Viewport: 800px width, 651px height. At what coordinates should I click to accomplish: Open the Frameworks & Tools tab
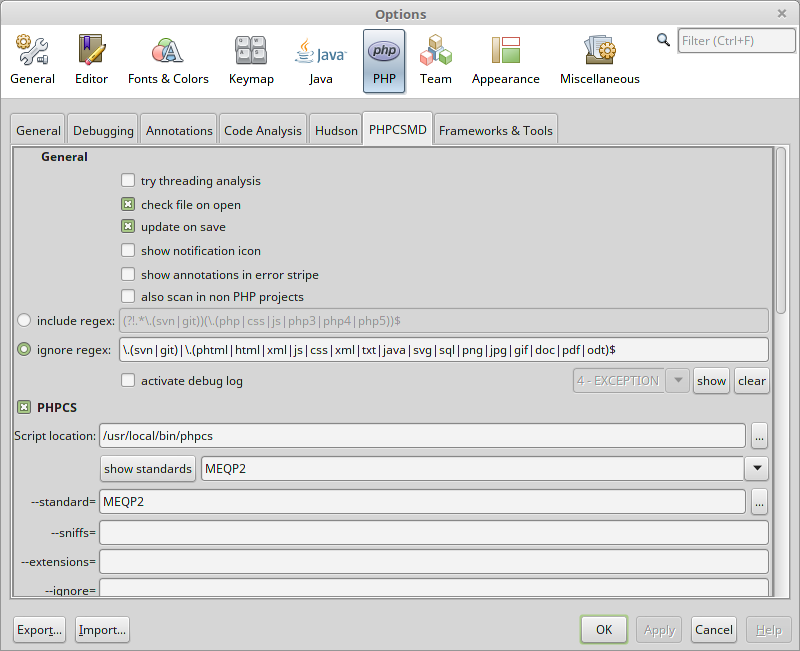pyautogui.click(x=495, y=131)
